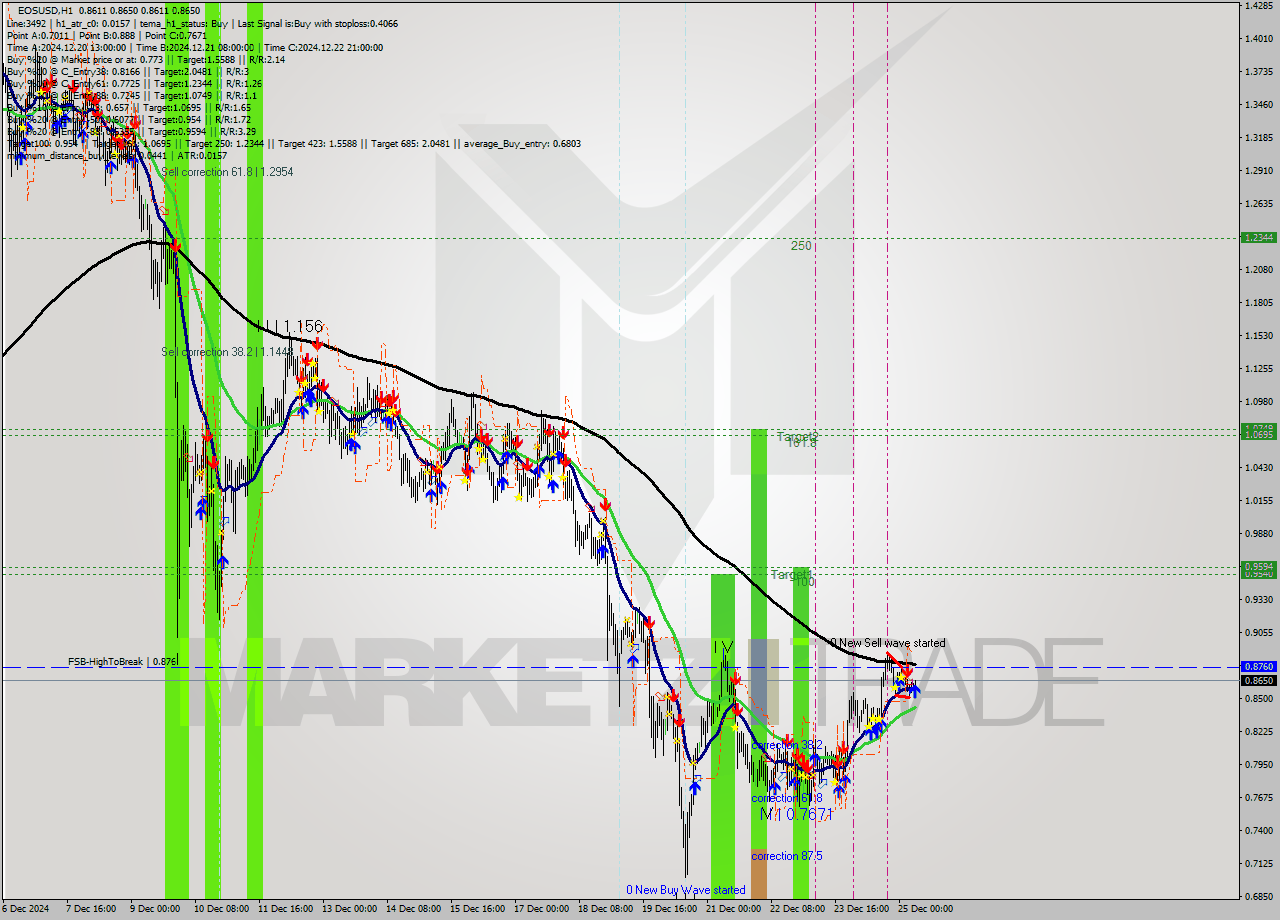
Task: Click the 0.7125 price axis value
Action: (x=1258, y=863)
